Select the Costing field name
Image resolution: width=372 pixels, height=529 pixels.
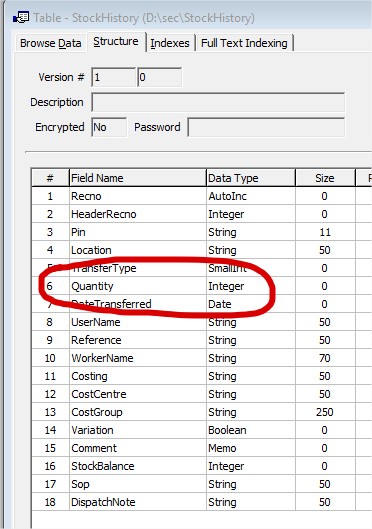point(89,376)
